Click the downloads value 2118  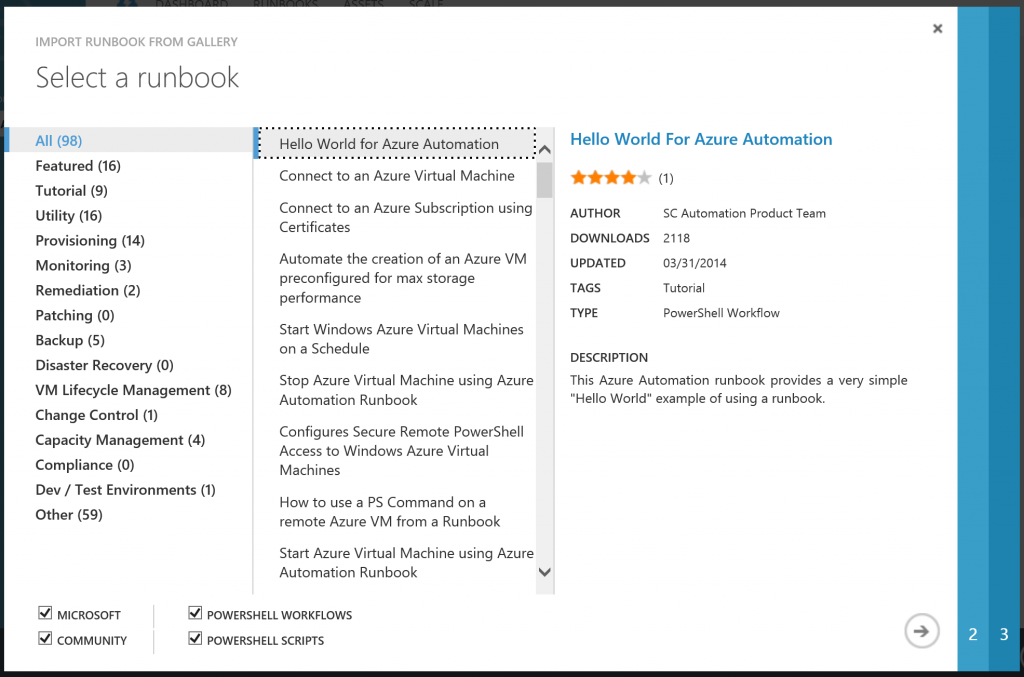click(x=676, y=238)
